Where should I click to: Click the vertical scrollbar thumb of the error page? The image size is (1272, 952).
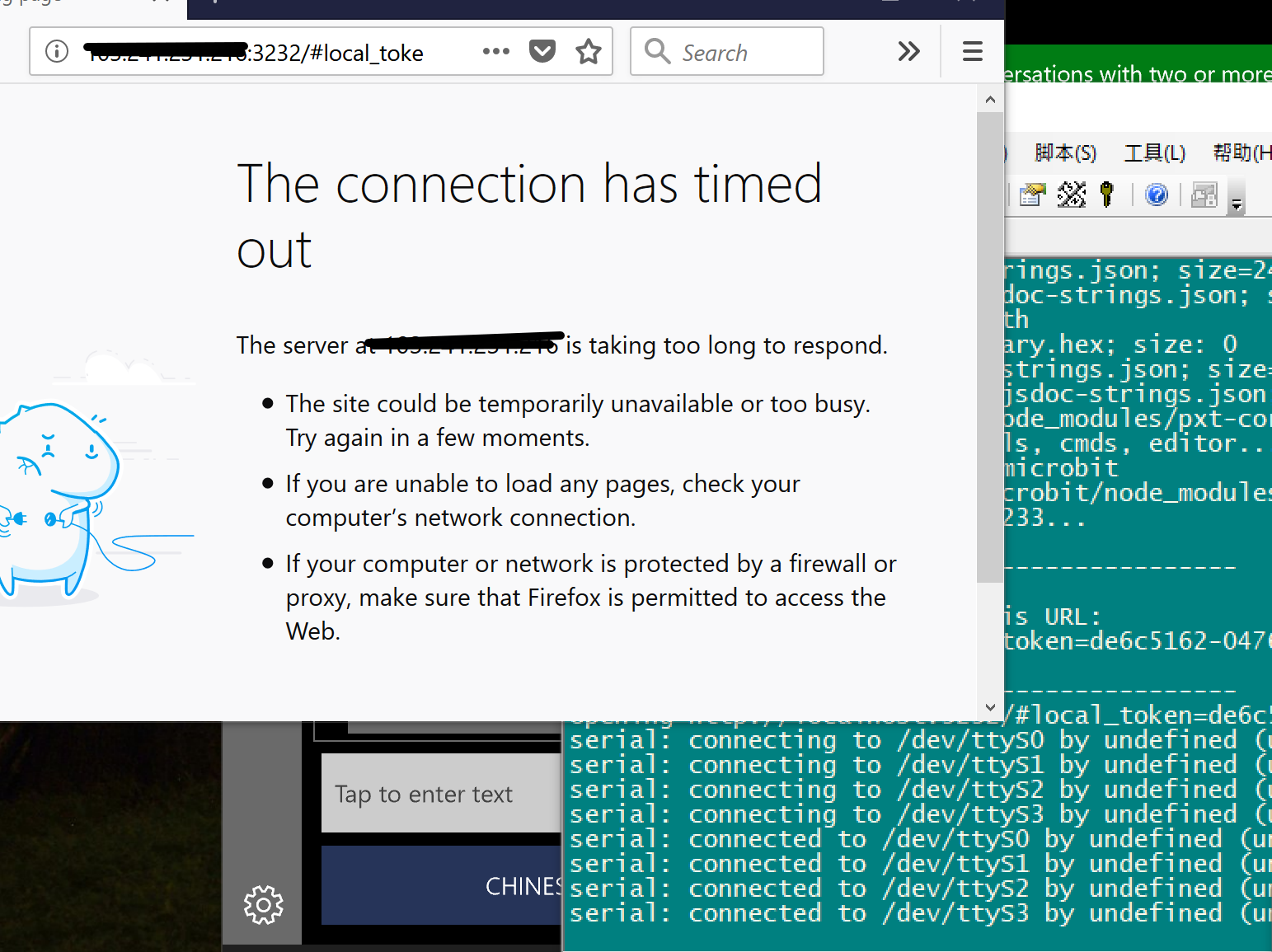pyautogui.click(x=990, y=347)
